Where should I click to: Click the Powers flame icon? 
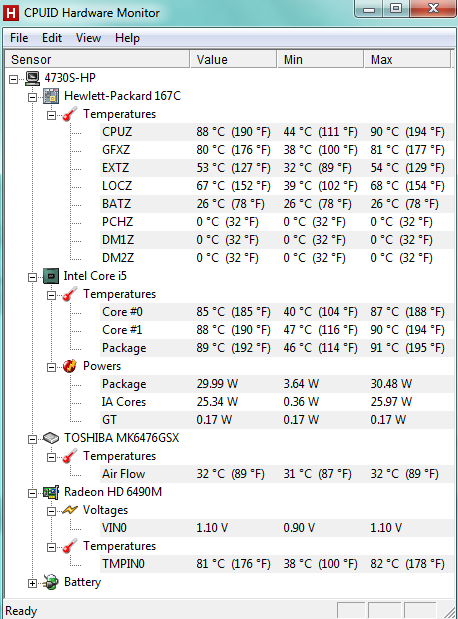[69, 366]
